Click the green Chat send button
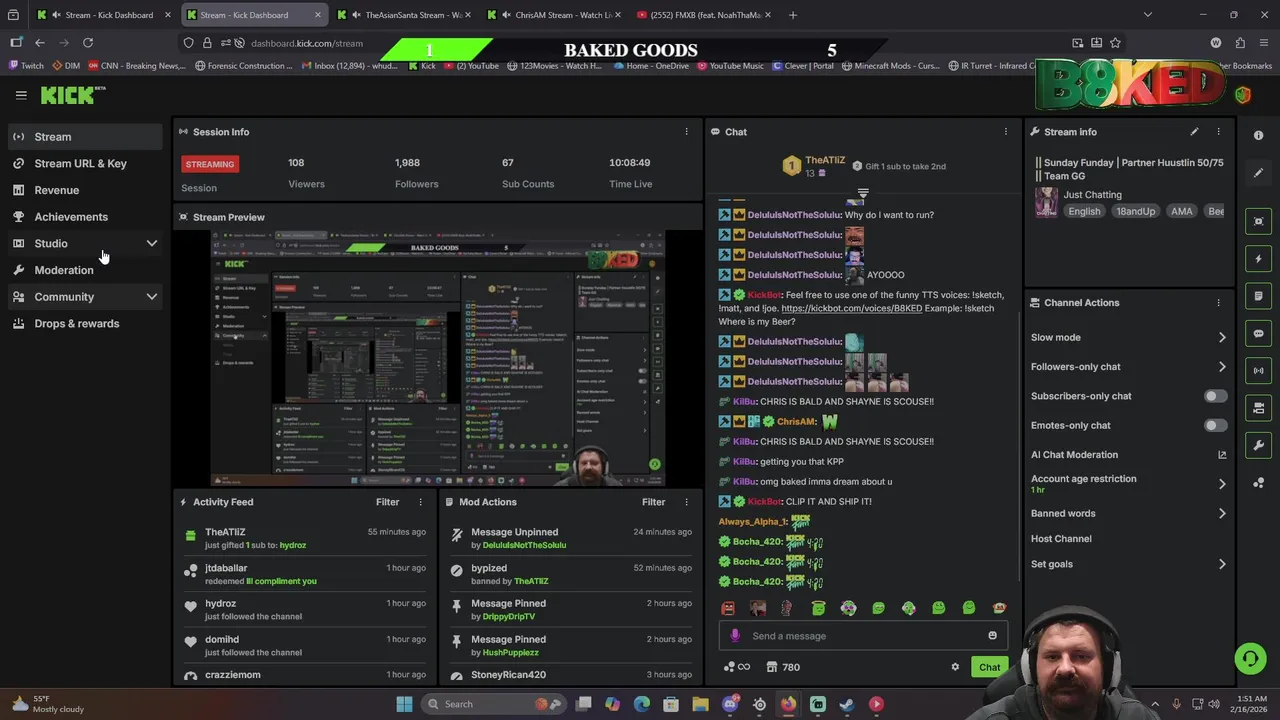This screenshot has height=720, width=1280. click(989, 667)
